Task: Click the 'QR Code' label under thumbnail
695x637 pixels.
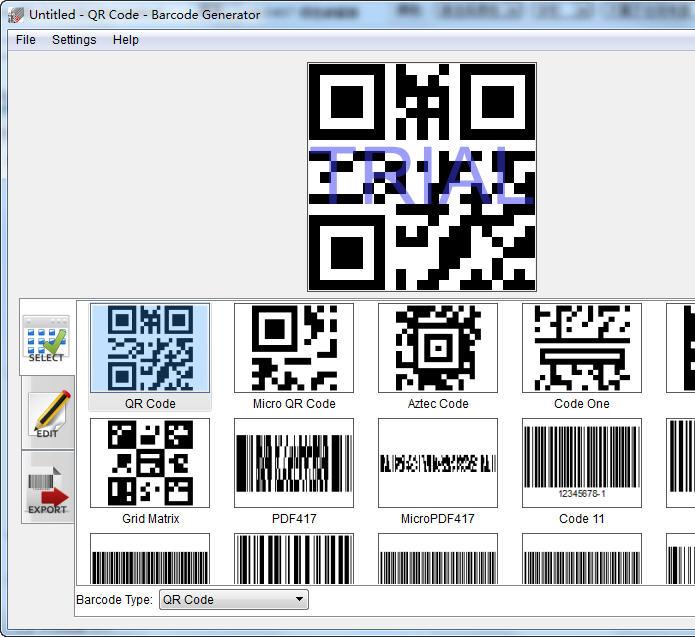Action: tap(150, 403)
